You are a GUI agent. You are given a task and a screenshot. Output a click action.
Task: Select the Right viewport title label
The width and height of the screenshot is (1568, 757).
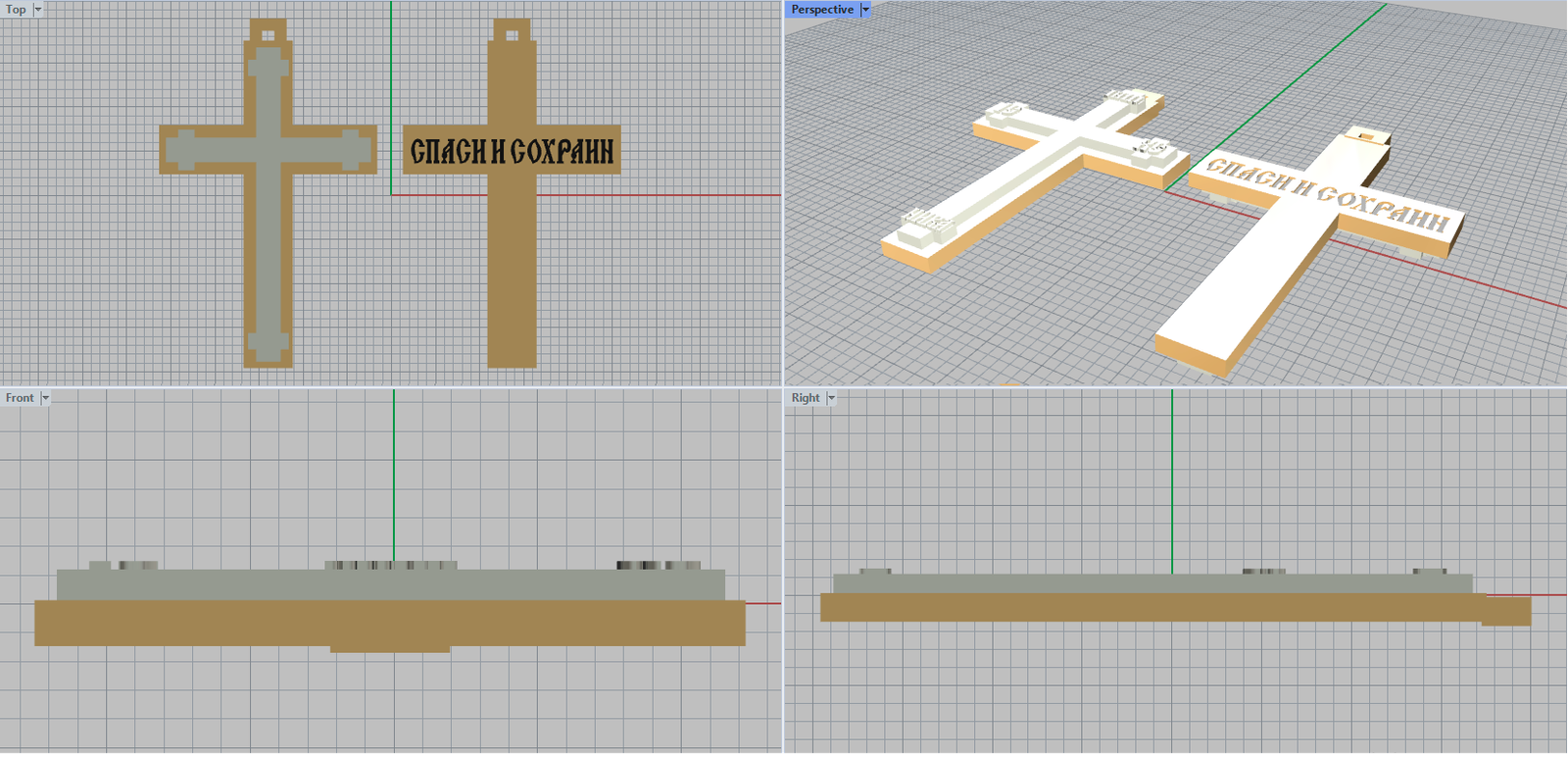click(806, 398)
